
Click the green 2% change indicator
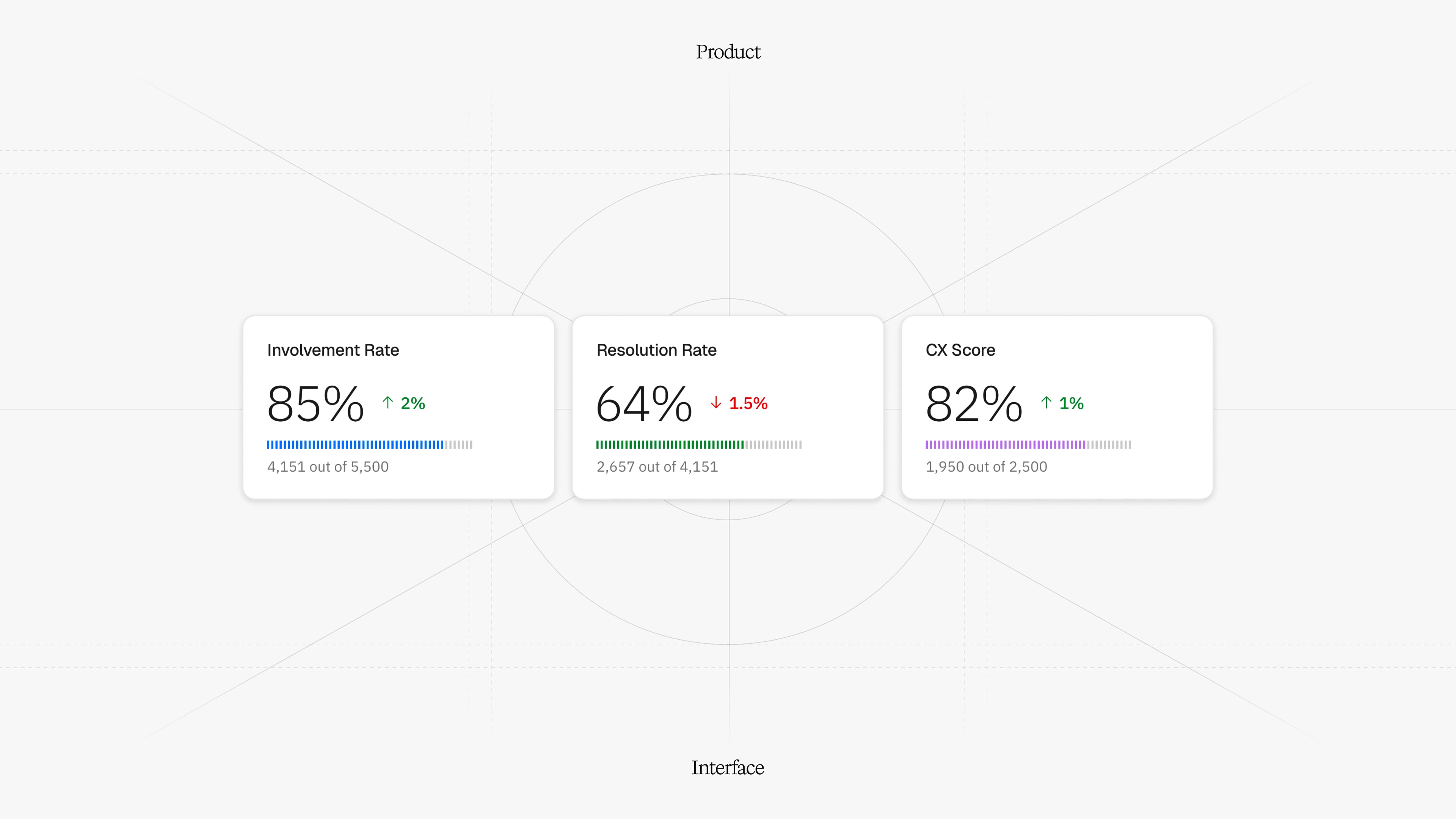[413, 403]
